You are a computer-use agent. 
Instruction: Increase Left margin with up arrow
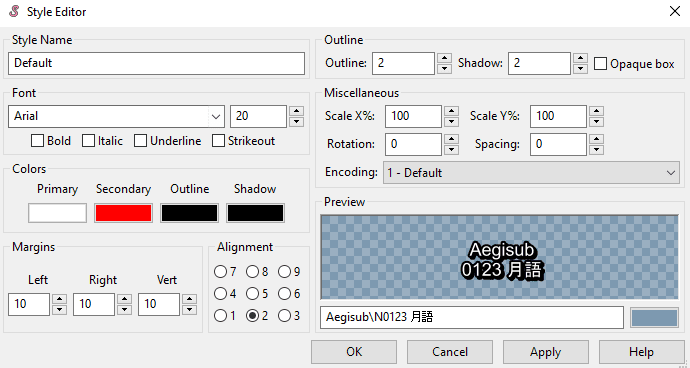click(x=59, y=299)
